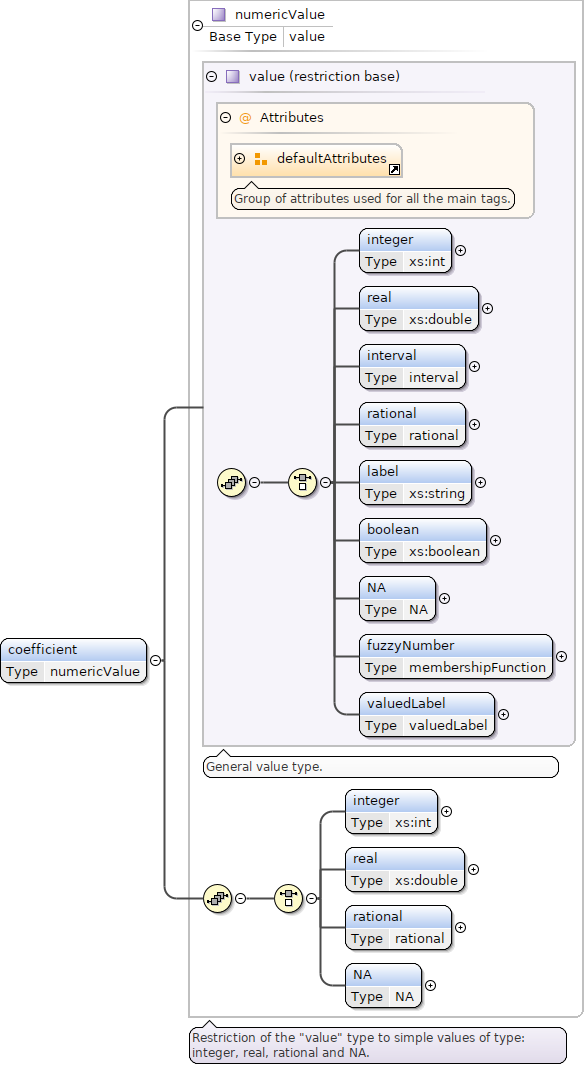Expand the lower integer element
The width and height of the screenshot is (585, 1067).
(x=446, y=811)
